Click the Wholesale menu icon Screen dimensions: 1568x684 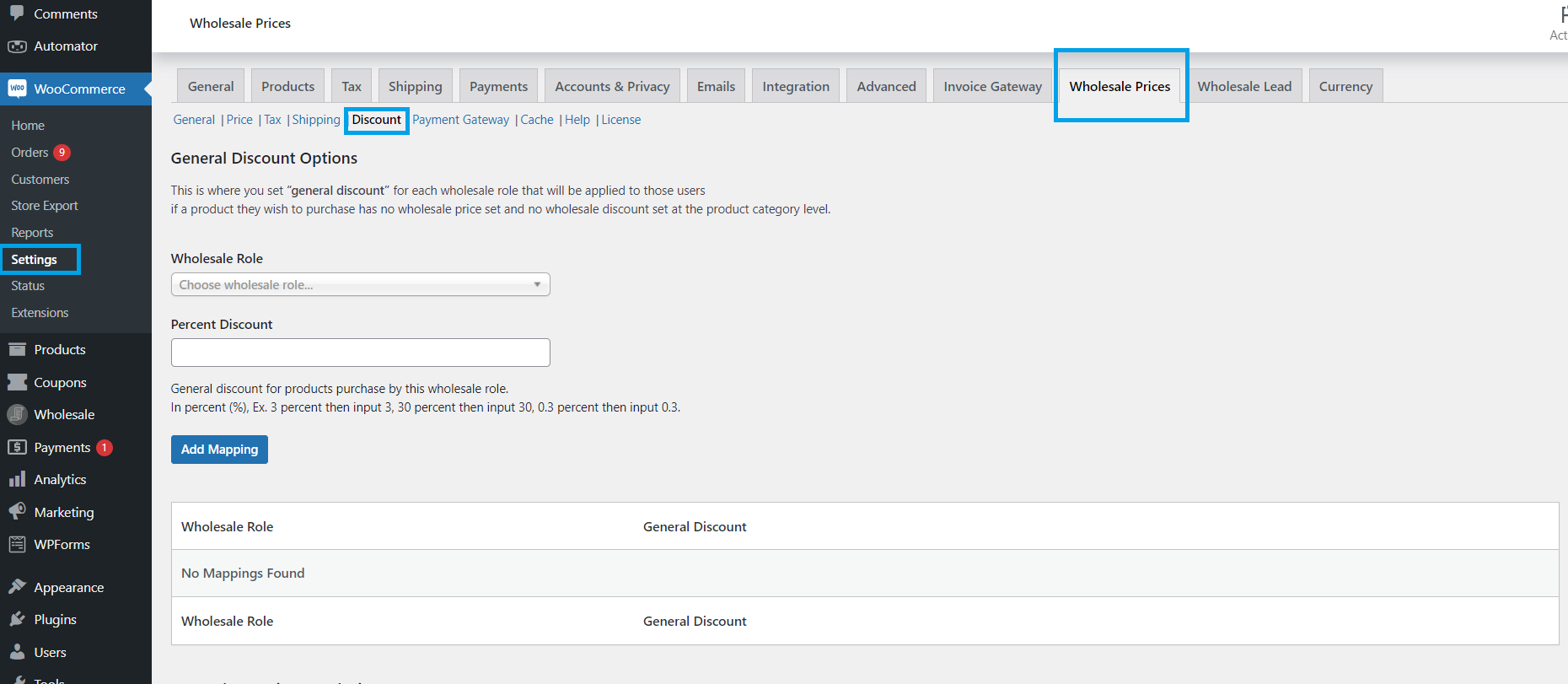pyautogui.click(x=17, y=414)
